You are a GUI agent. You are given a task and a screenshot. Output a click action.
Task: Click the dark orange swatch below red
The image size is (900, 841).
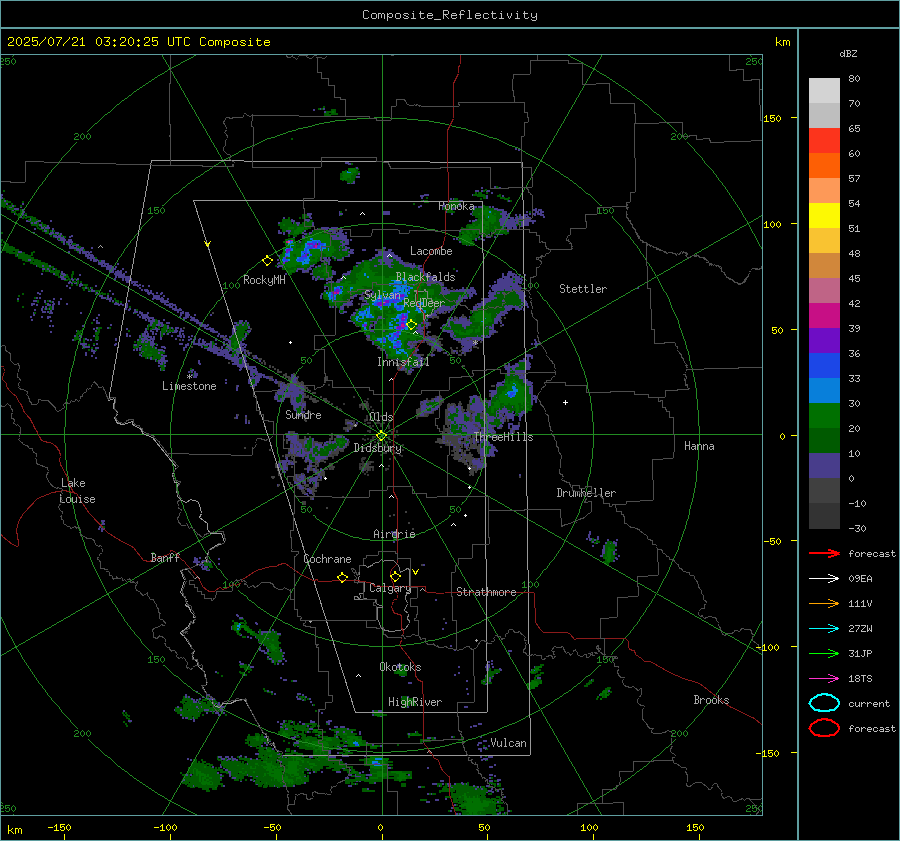(824, 166)
